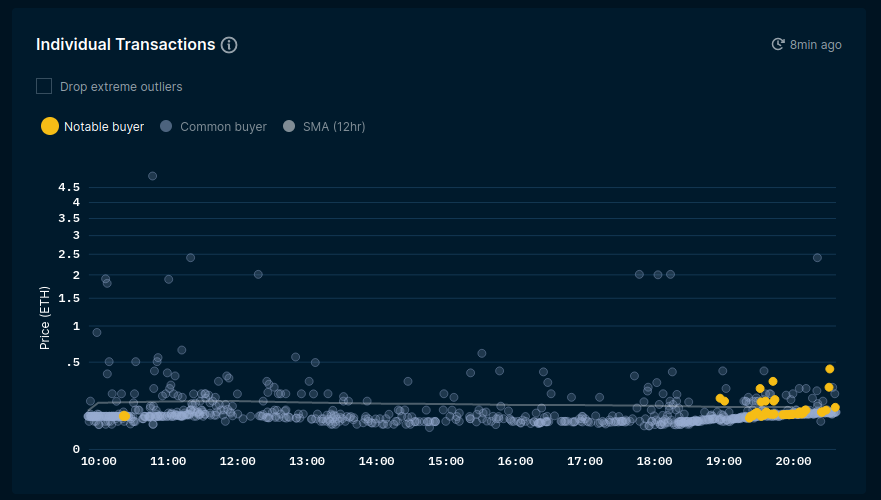Viewport: 881px width, 500px height.
Task: Click the 10:00 time axis label
Action: click(x=99, y=461)
